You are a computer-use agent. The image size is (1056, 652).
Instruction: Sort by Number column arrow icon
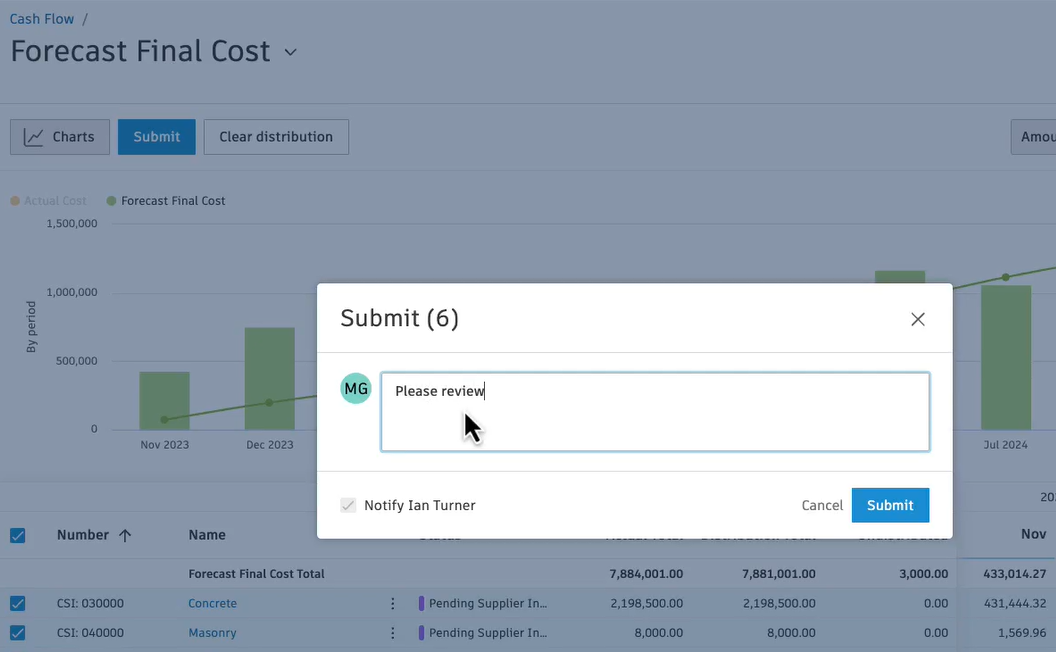tap(125, 535)
